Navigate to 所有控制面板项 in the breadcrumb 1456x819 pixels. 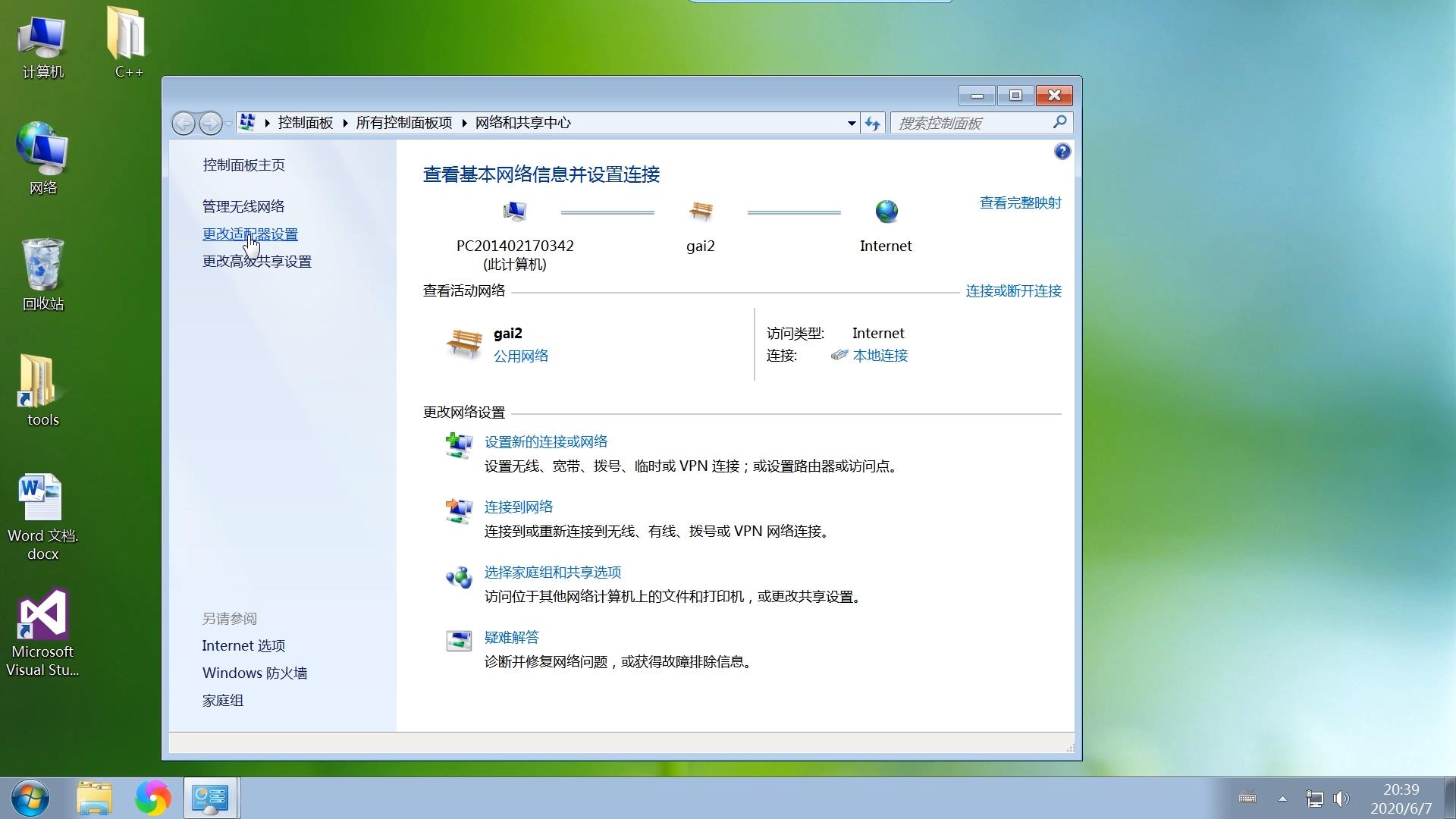tap(406, 122)
